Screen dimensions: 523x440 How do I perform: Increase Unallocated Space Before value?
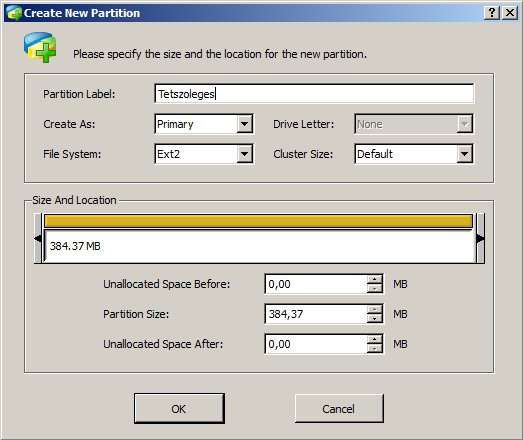point(375,279)
